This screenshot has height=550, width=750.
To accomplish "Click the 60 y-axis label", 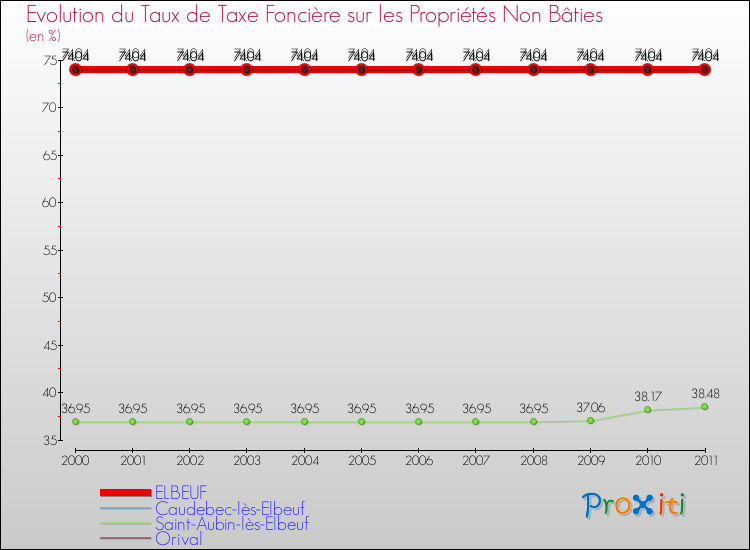I will [49, 203].
